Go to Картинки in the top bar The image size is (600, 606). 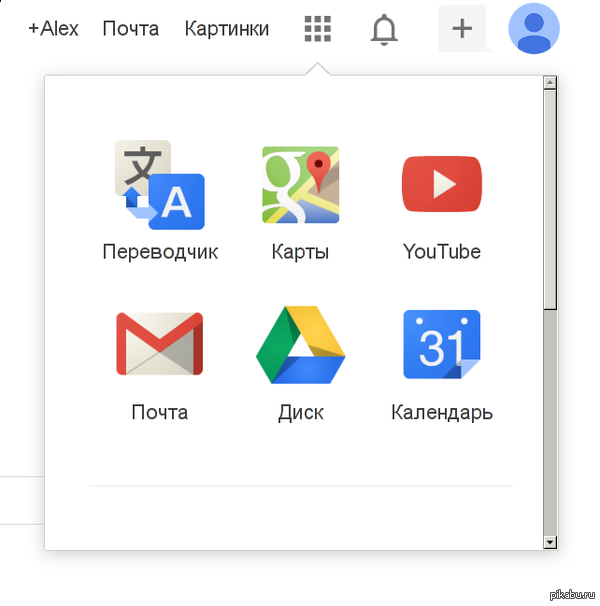[227, 29]
